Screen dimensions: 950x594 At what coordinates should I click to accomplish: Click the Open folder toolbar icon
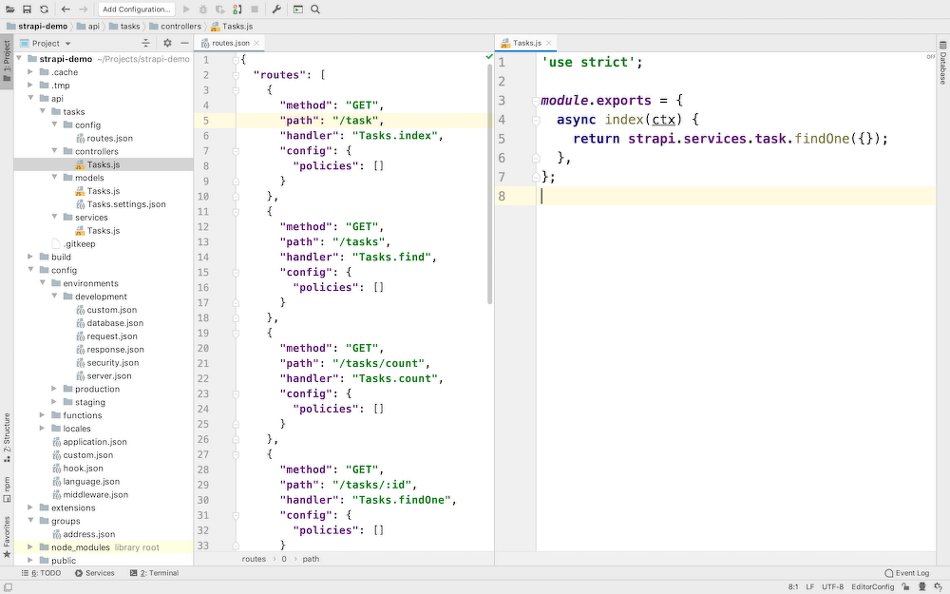pos(11,9)
